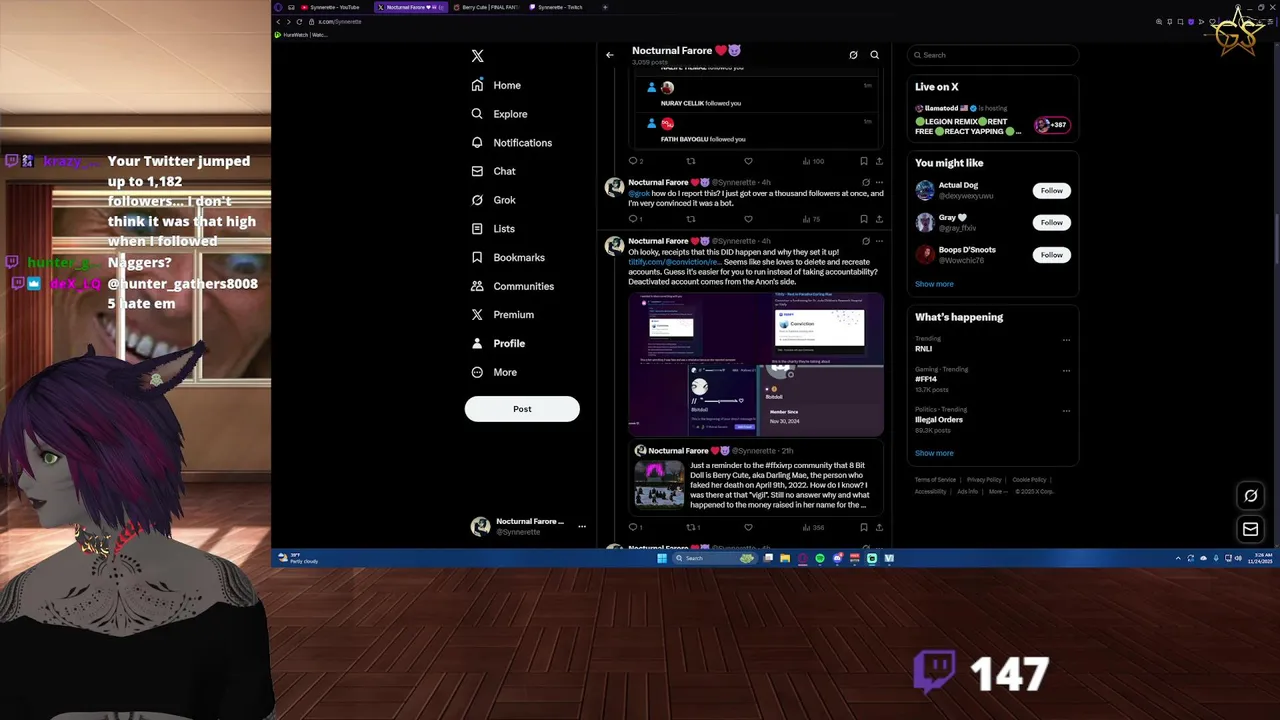Click Show more under You might like
Screen dimensions: 1280x720
[x=934, y=284]
